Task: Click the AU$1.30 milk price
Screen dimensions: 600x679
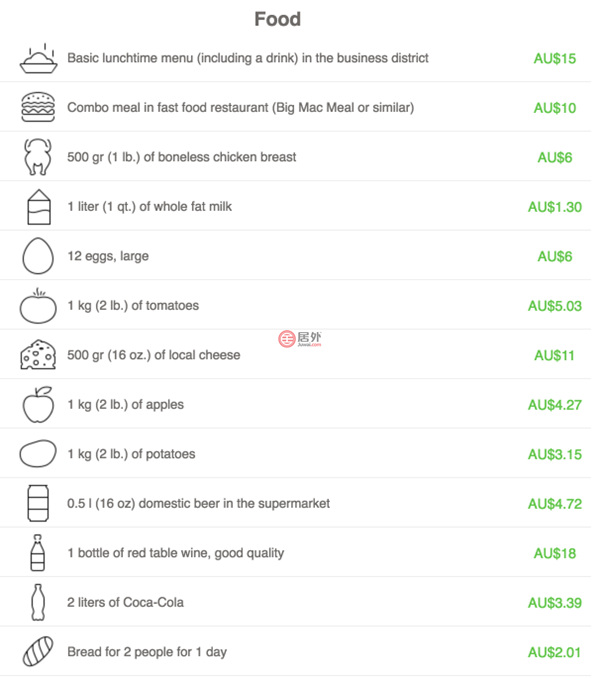Action: (x=554, y=208)
